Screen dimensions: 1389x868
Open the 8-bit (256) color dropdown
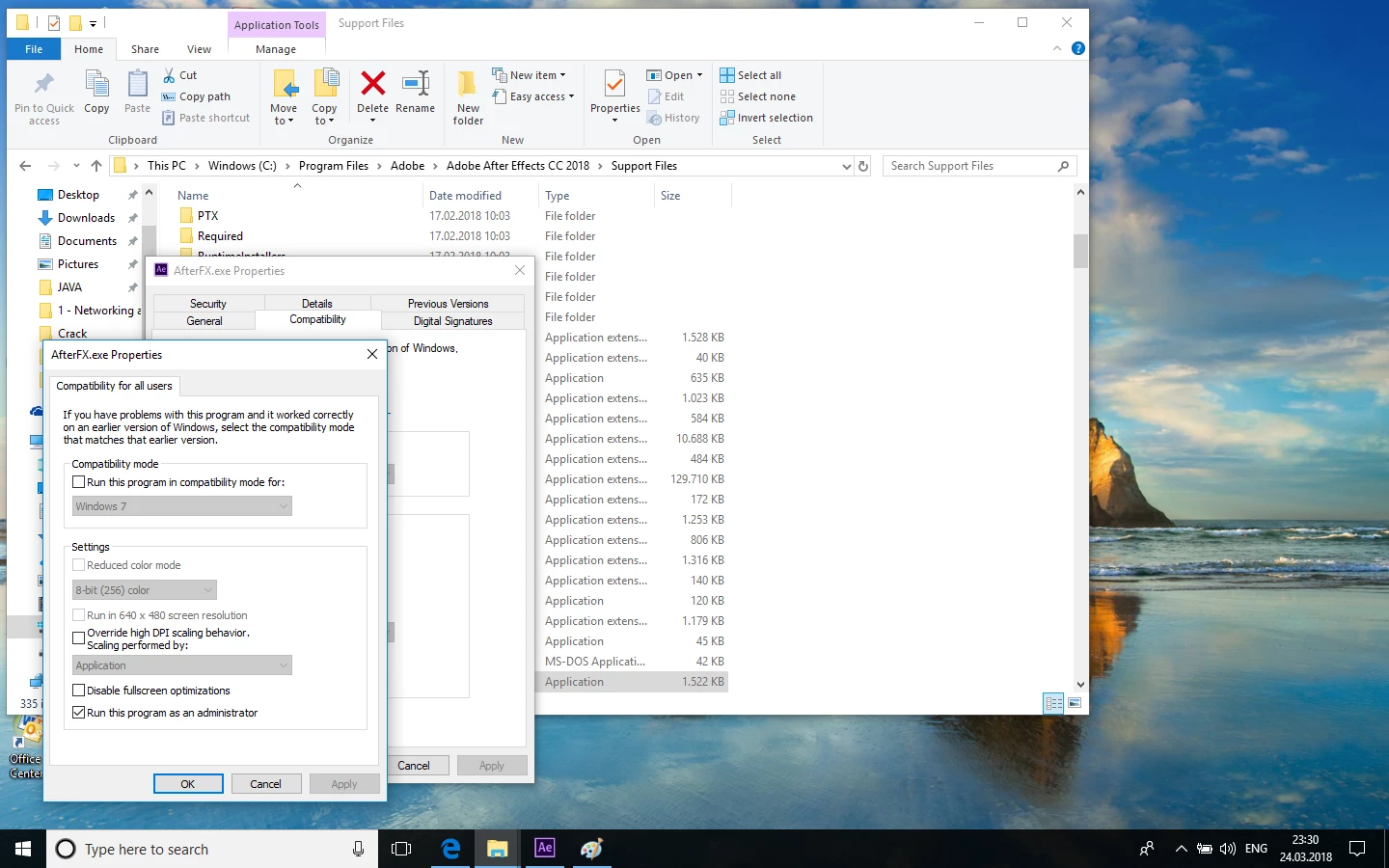click(145, 590)
